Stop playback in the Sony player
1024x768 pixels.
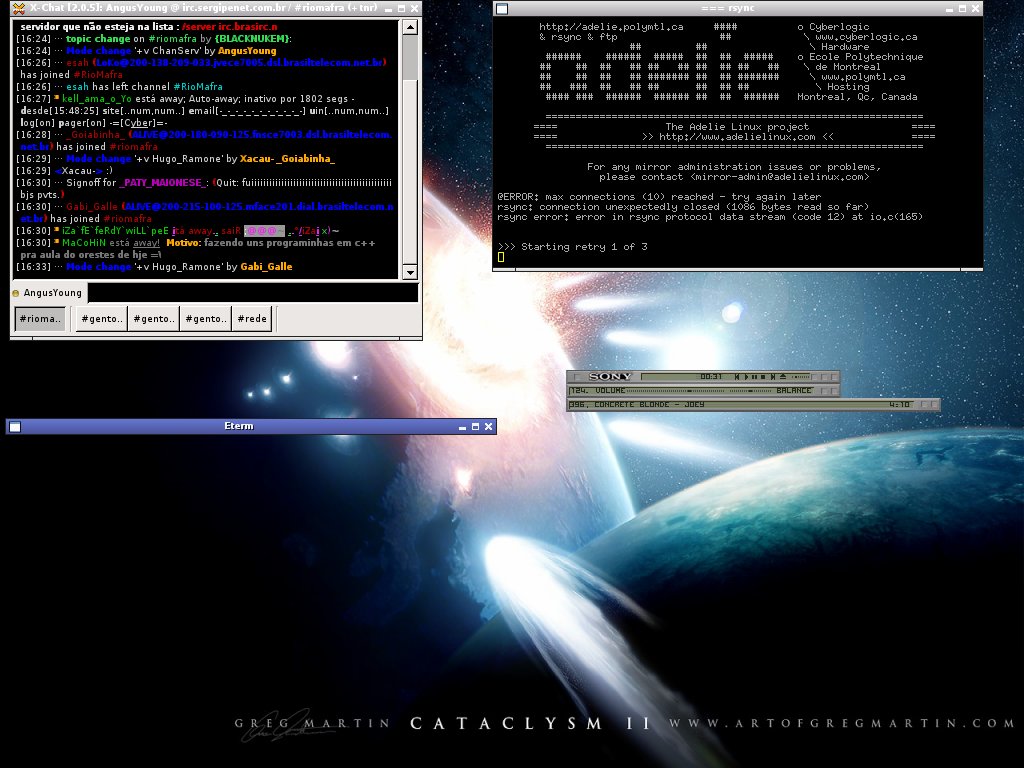[763, 377]
